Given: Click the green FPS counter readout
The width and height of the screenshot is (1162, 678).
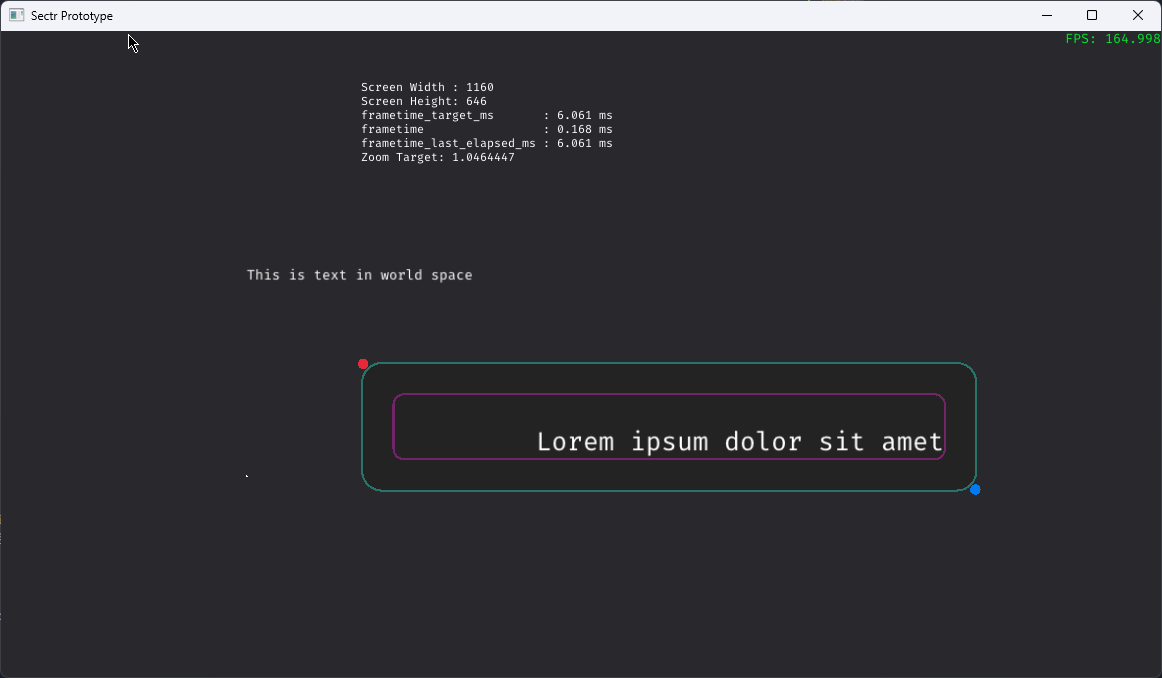Looking at the screenshot, I should pos(1112,39).
